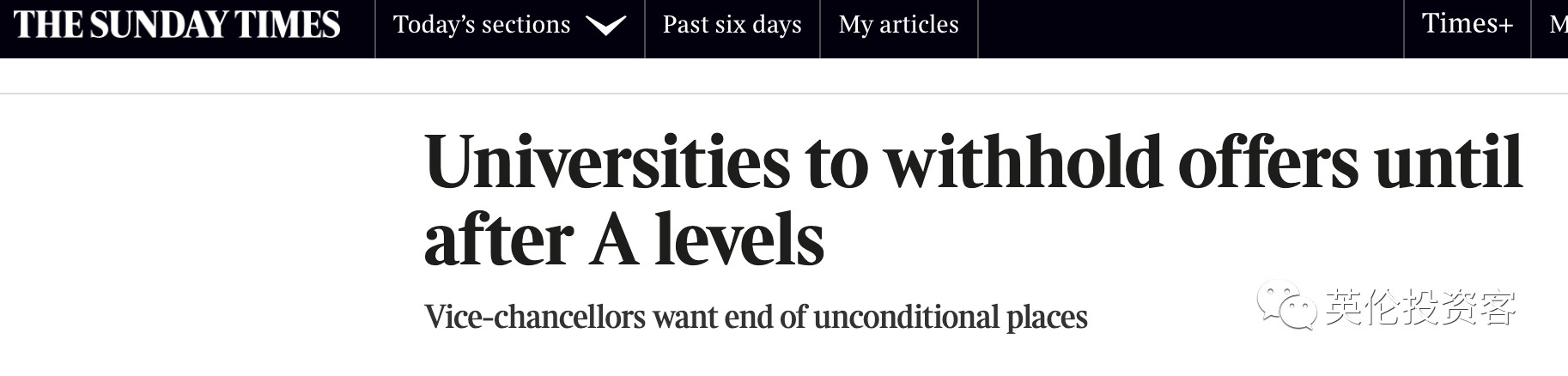This screenshot has height=376, width=1568.
Task: Click "Vice-chancellors" in the subheadline
Action: (534, 318)
